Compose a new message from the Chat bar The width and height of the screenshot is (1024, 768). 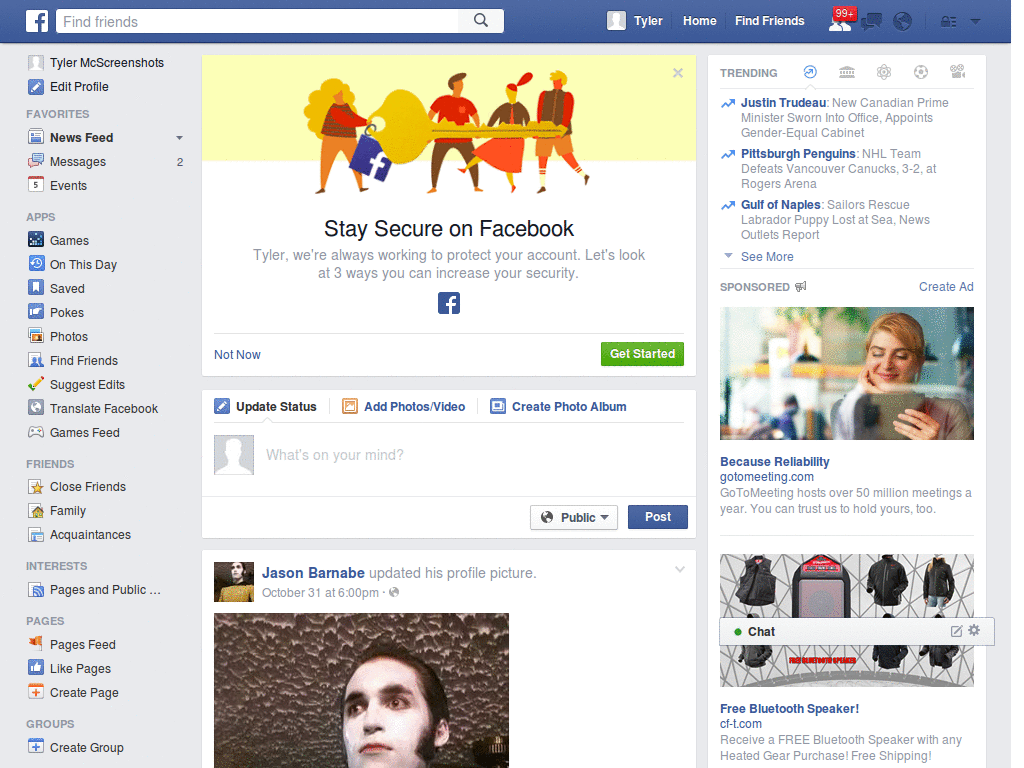tap(958, 631)
